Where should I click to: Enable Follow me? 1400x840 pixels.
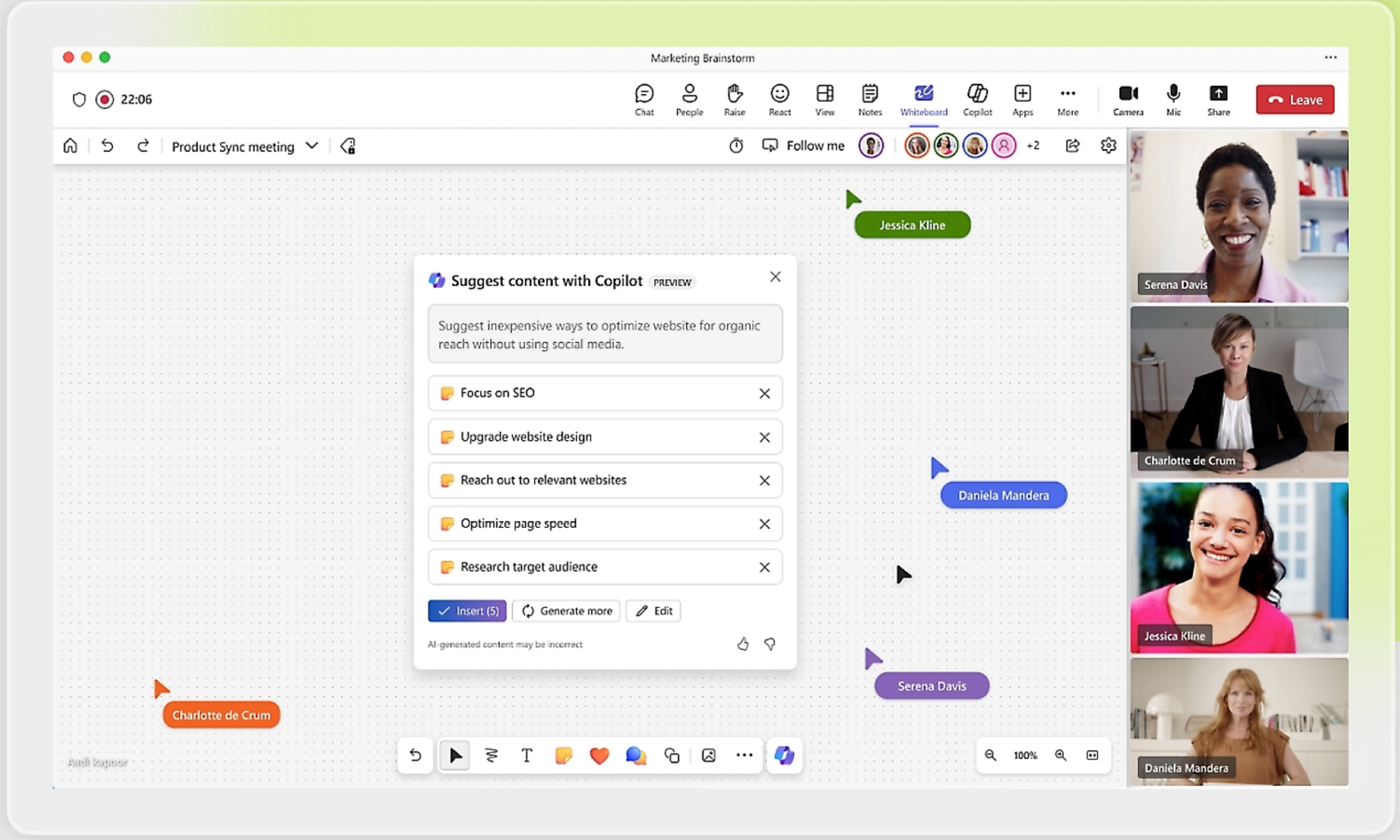(x=803, y=146)
